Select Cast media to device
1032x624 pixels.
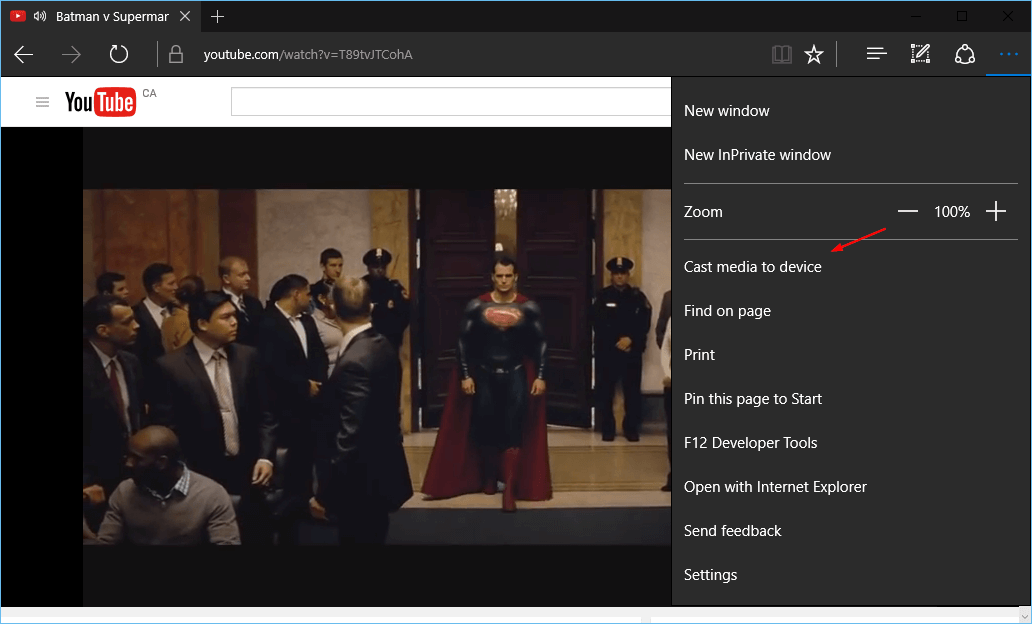coord(752,266)
